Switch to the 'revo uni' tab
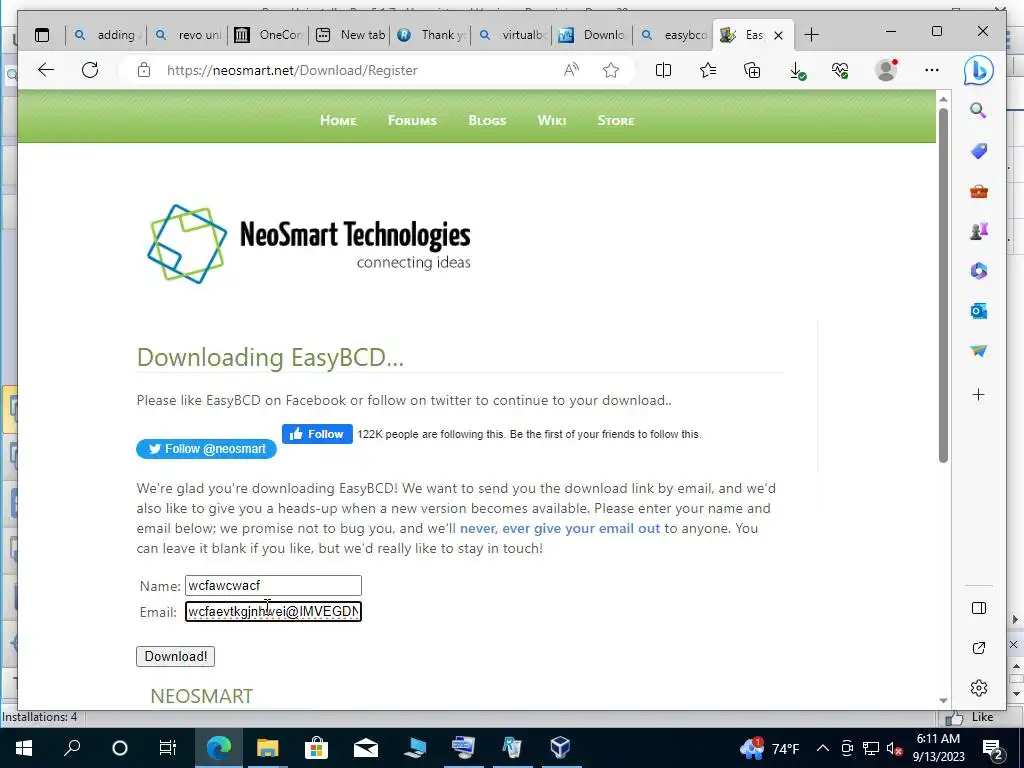The height and width of the screenshot is (768, 1024). click(x=188, y=35)
